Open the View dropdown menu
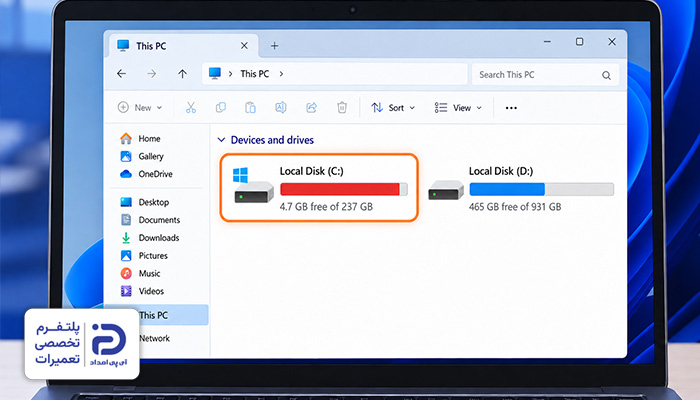 (x=458, y=108)
